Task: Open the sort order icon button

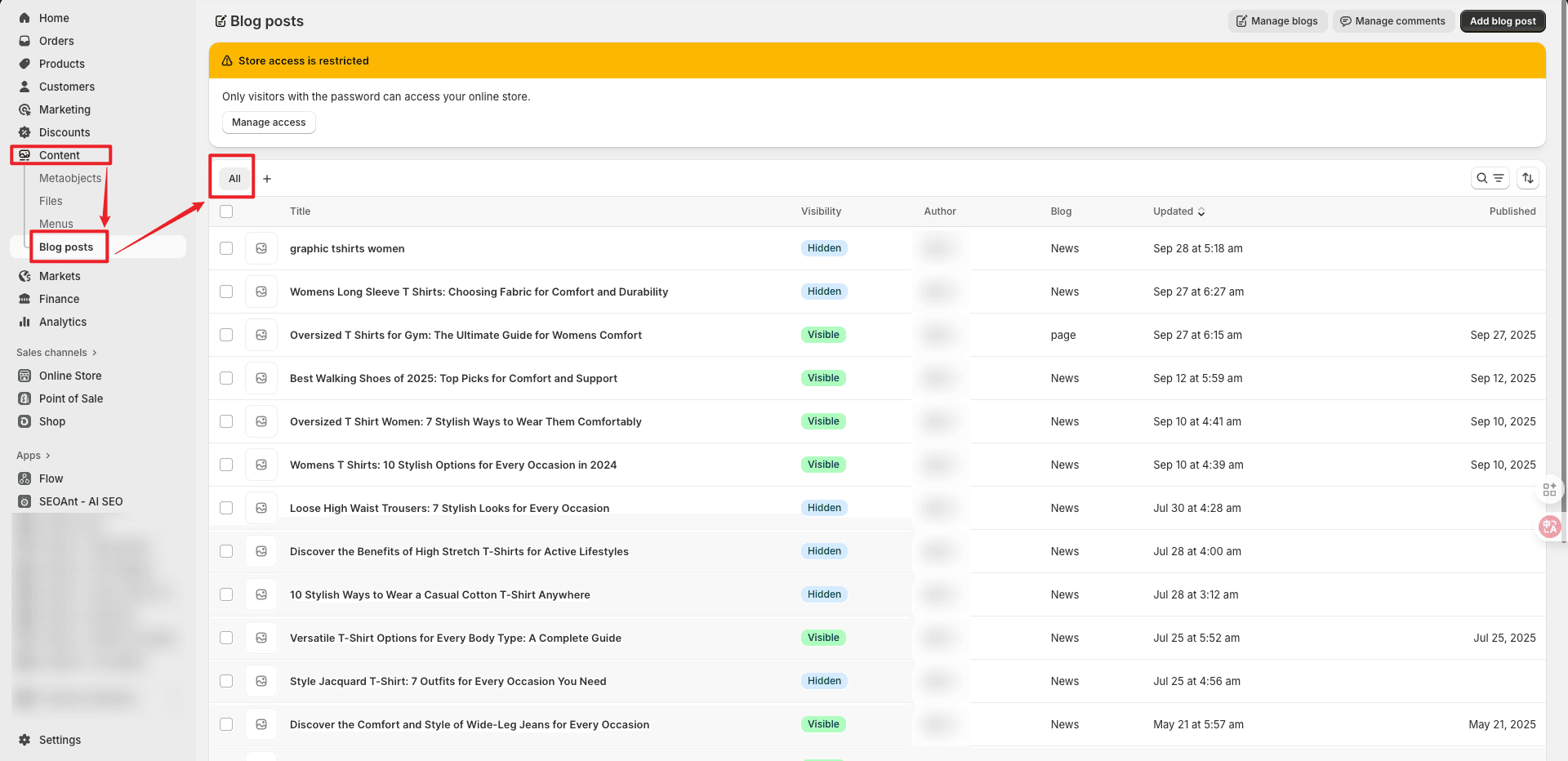Action: point(1528,178)
